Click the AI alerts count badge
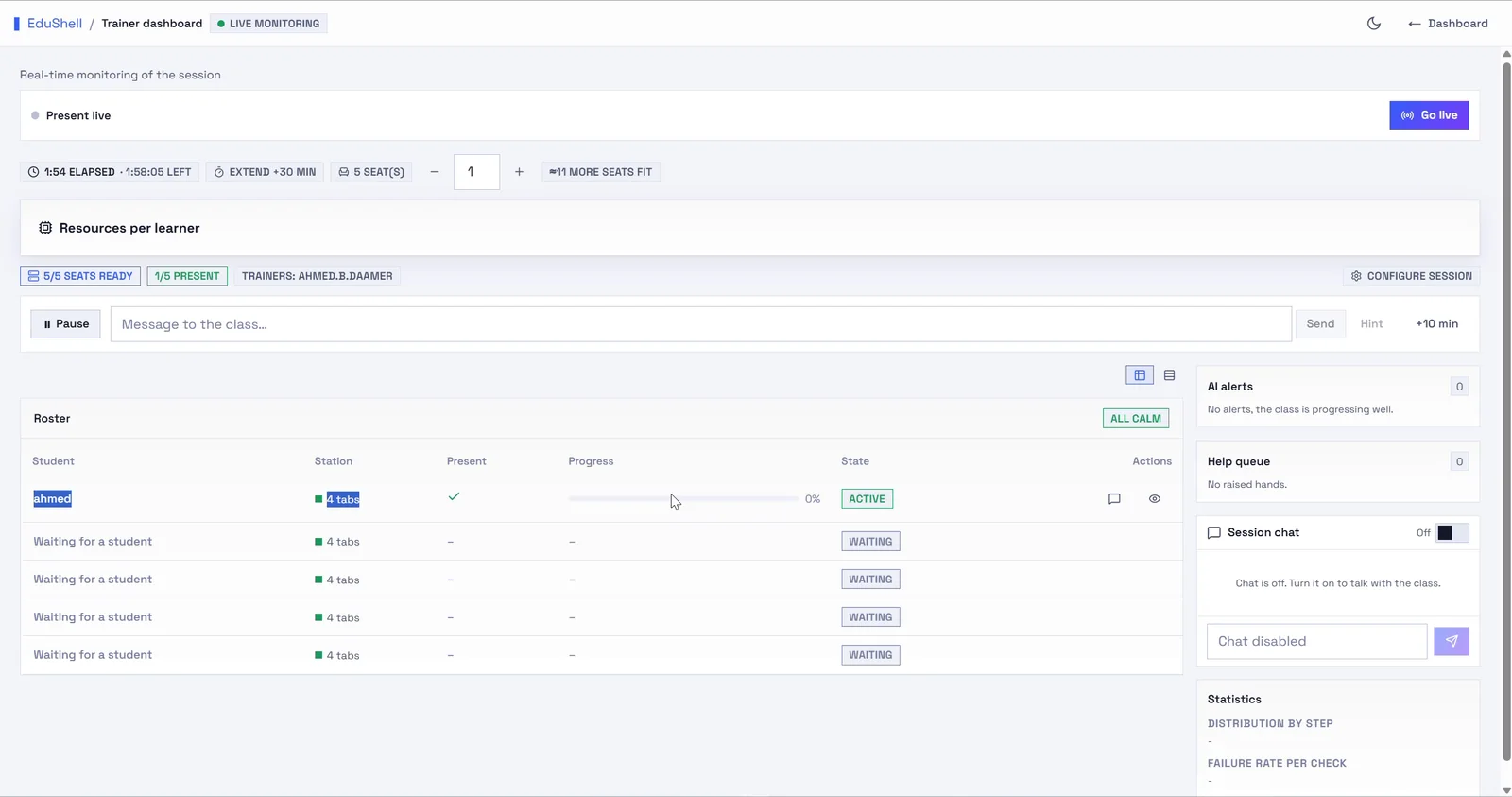The height and width of the screenshot is (797, 1512). pyautogui.click(x=1459, y=387)
